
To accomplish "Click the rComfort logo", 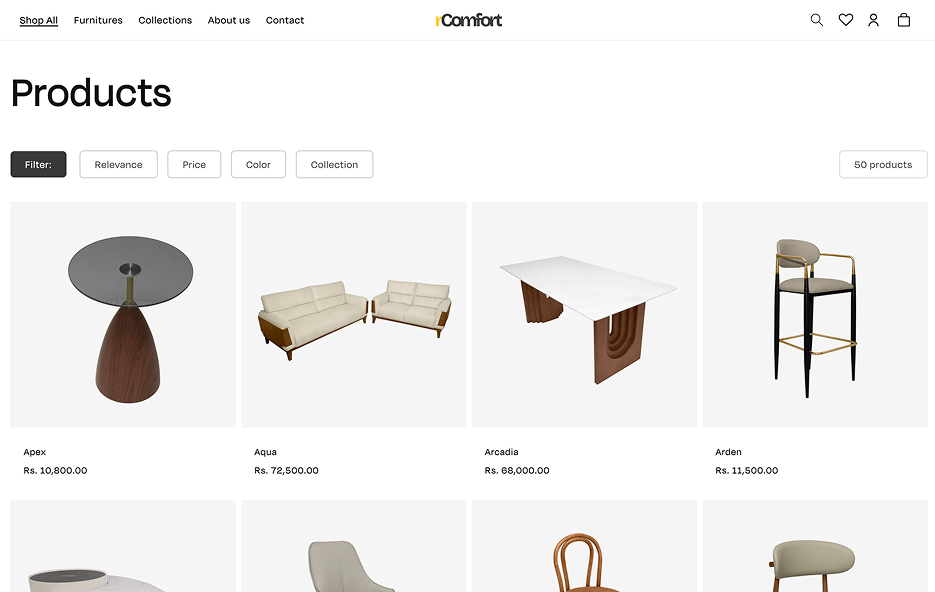I will 469,20.
